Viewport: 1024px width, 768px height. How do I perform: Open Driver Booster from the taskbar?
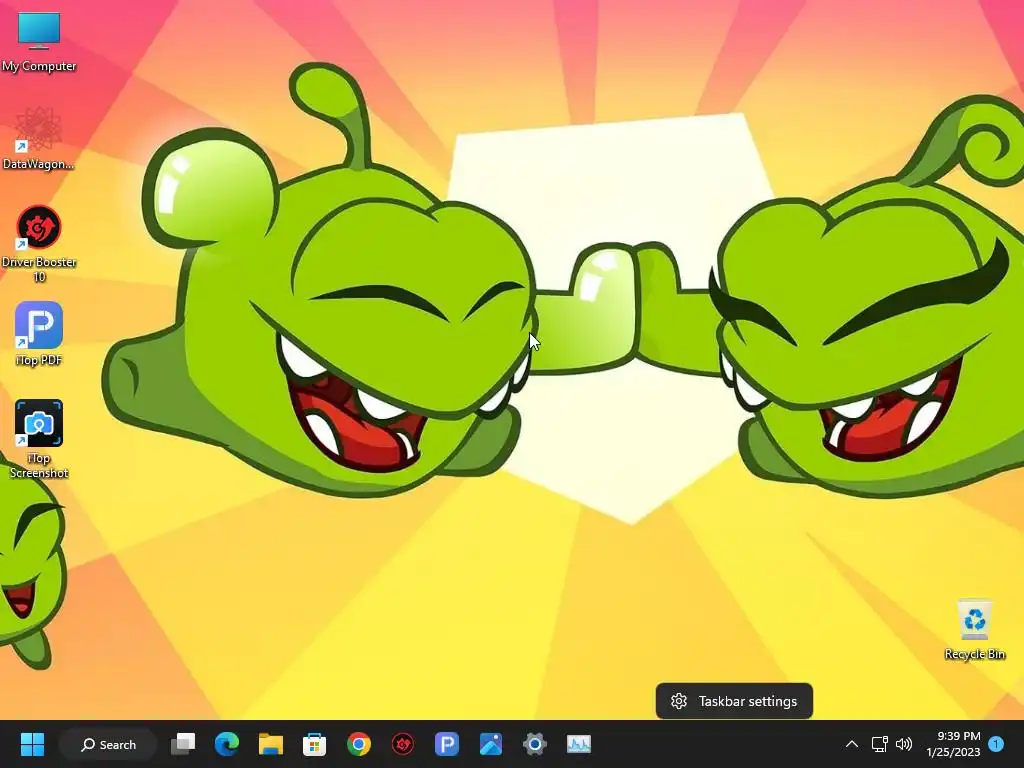click(403, 744)
